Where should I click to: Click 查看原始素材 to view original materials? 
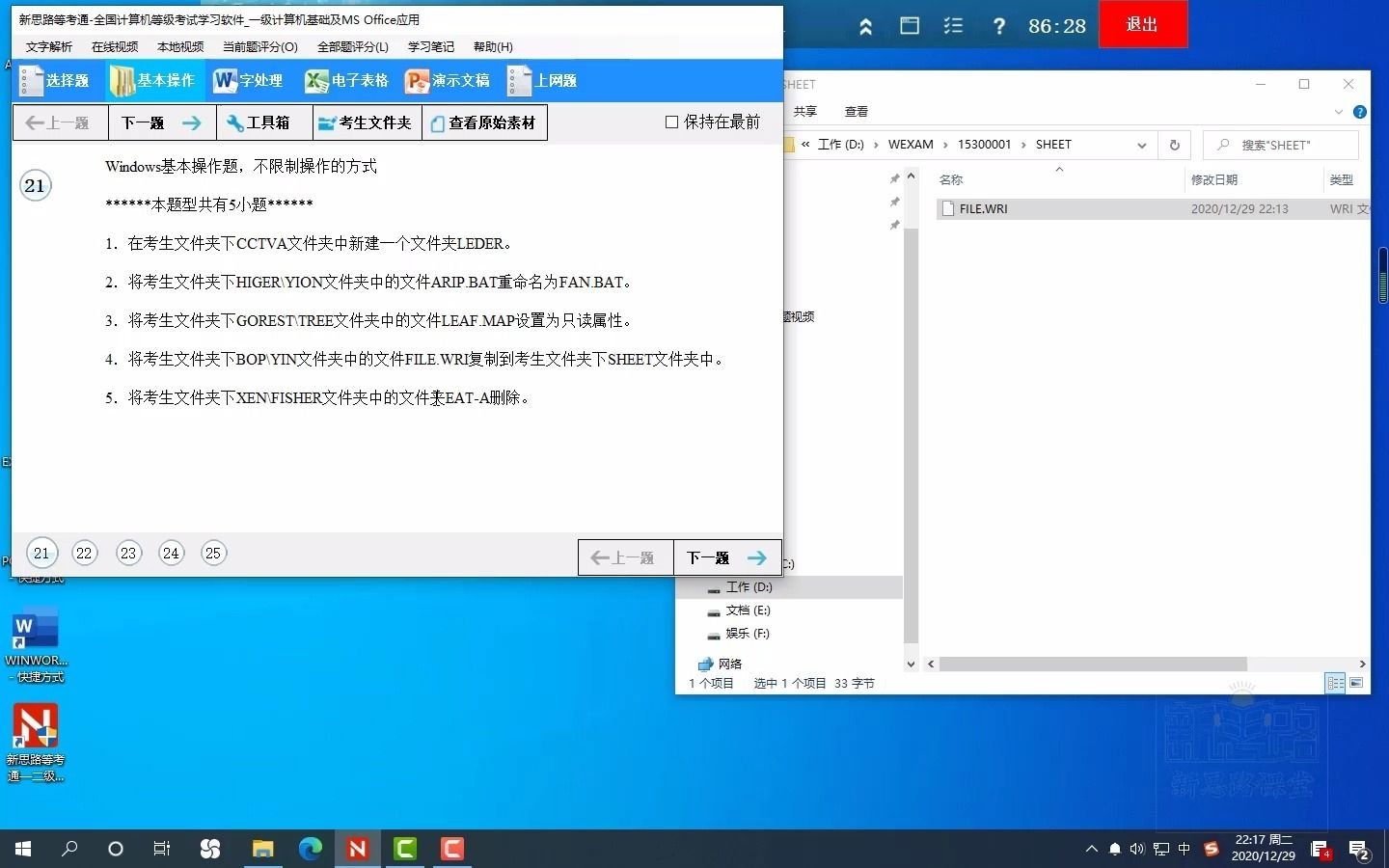tap(484, 122)
